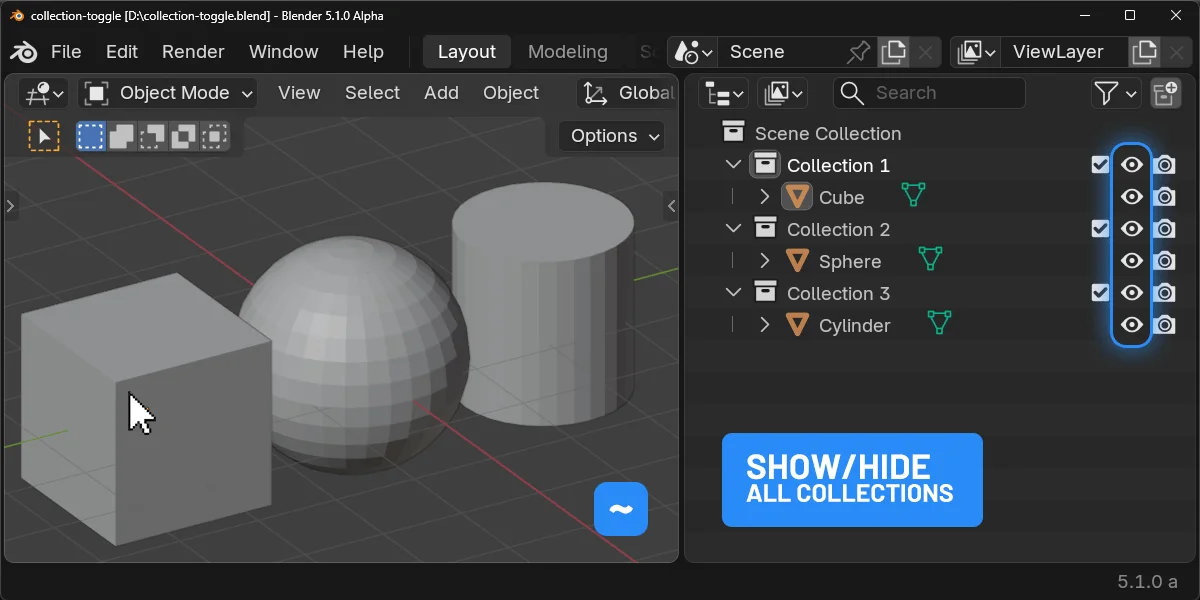The height and width of the screenshot is (600, 1200).
Task: Toggle the Cylinder's camera render visibility
Action: [1164, 324]
